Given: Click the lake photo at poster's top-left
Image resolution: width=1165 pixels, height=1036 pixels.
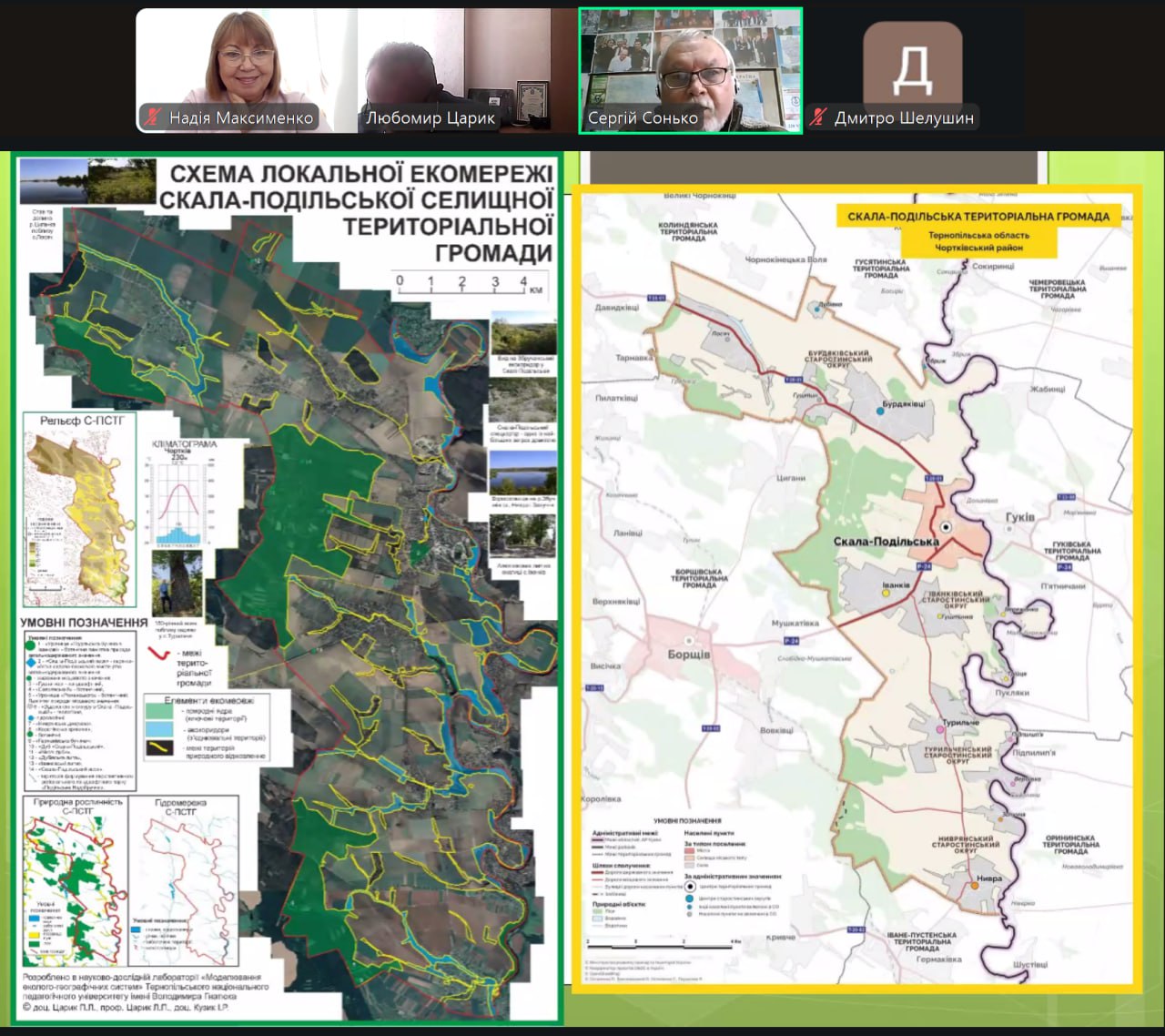Looking at the screenshot, I should coord(52,180).
